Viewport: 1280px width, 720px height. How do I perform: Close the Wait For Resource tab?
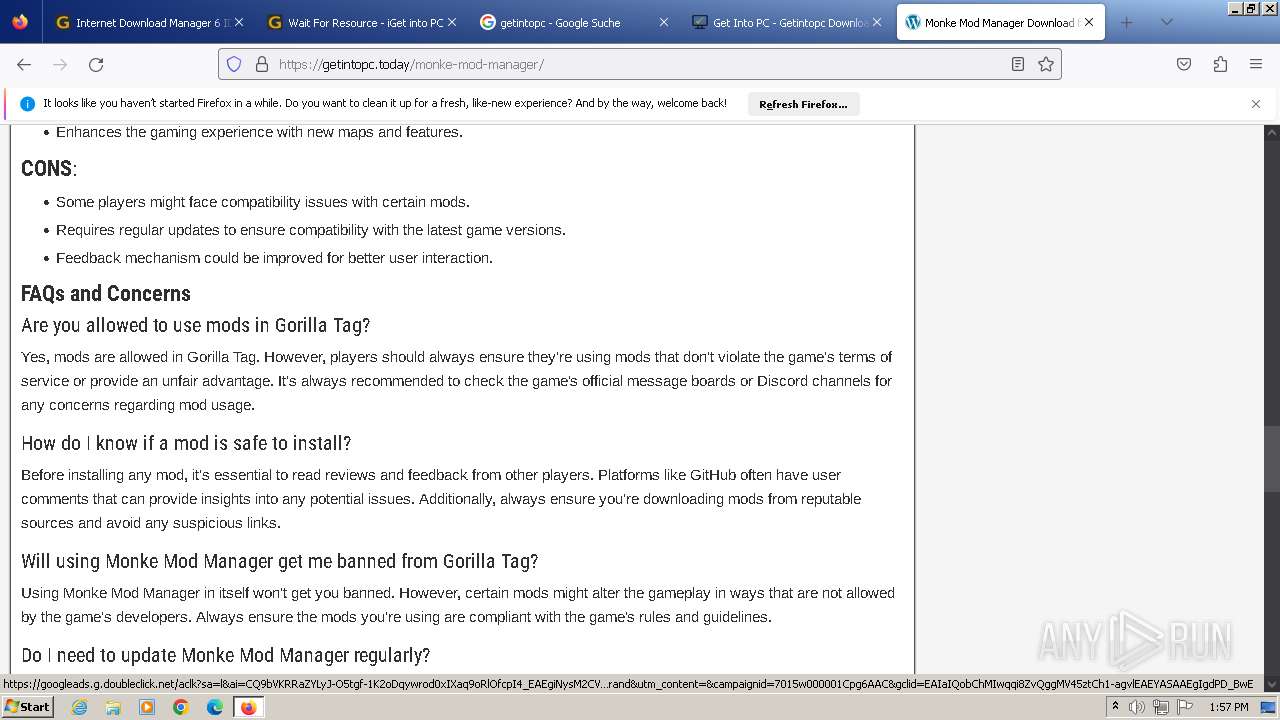[x=451, y=22]
